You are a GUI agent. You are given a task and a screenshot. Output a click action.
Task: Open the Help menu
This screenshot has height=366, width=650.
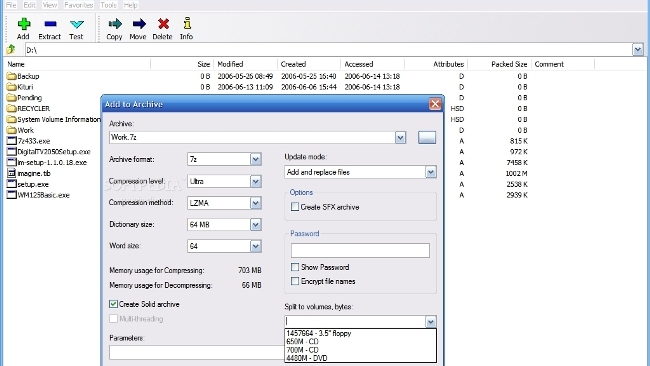[x=131, y=5]
